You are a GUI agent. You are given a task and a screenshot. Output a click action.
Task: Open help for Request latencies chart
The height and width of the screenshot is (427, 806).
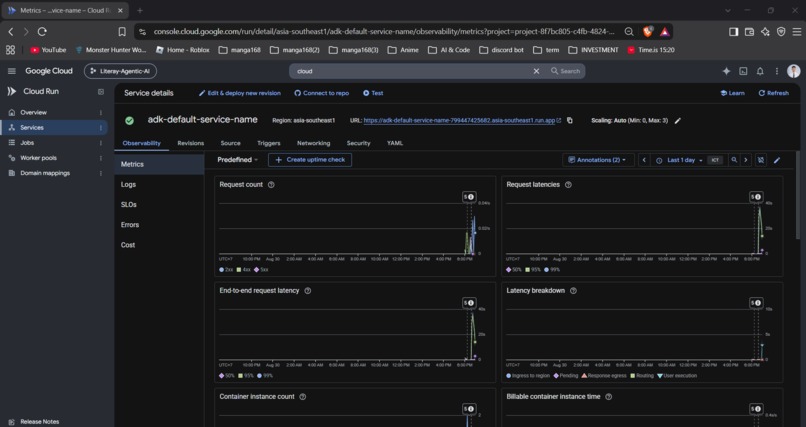coord(568,184)
